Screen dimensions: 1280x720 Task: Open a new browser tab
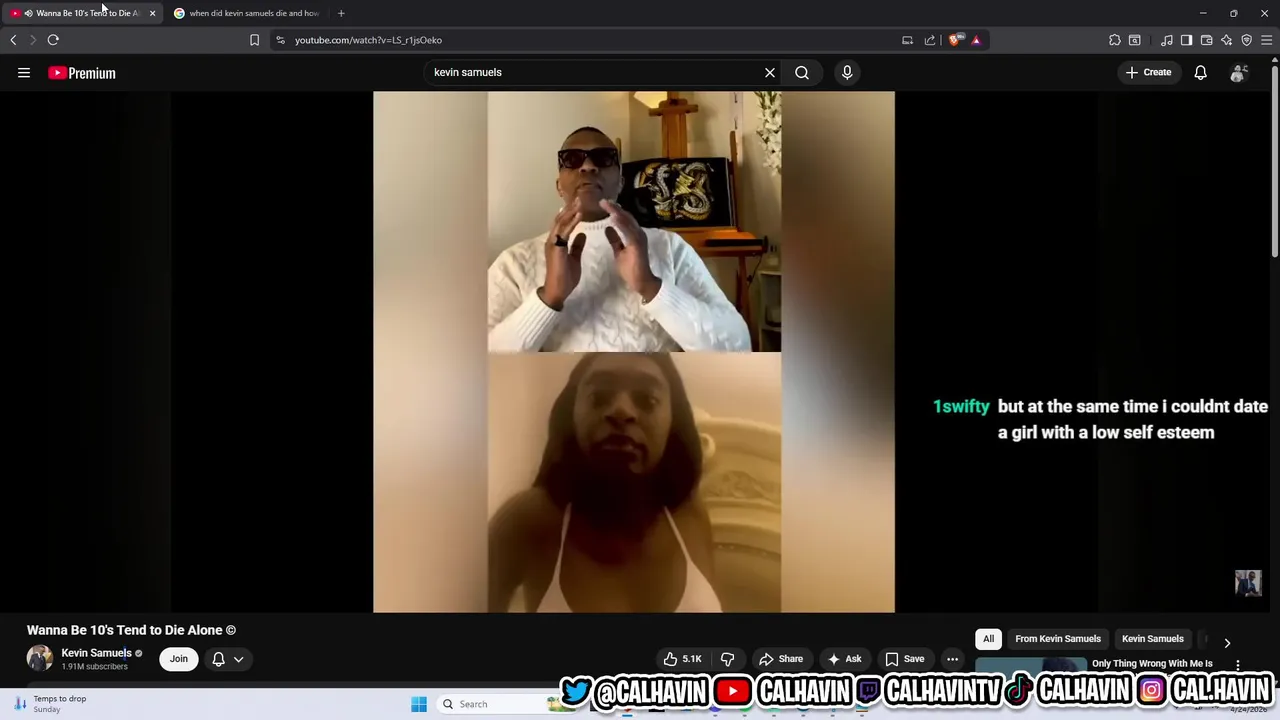[x=341, y=13]
